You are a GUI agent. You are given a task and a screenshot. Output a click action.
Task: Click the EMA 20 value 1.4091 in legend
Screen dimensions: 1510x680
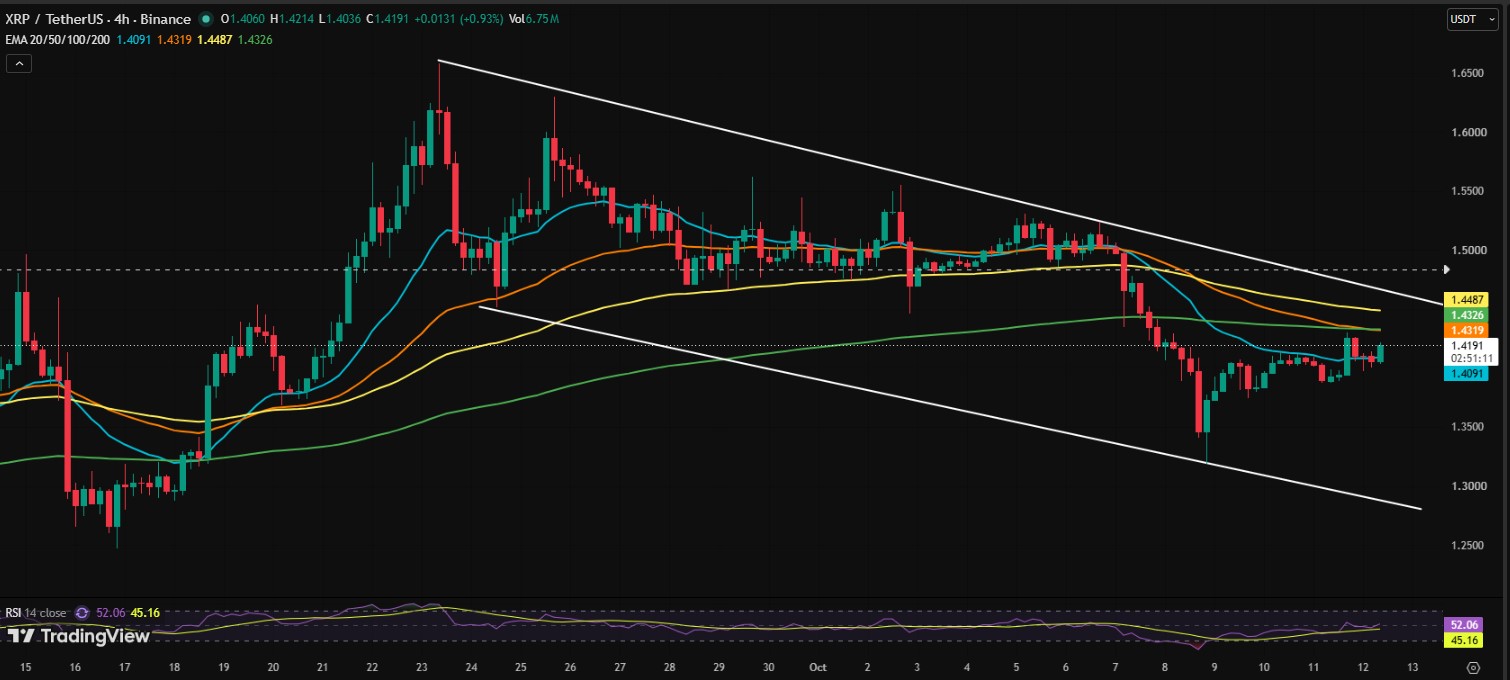pyautogui.click(x=136, y=39)
